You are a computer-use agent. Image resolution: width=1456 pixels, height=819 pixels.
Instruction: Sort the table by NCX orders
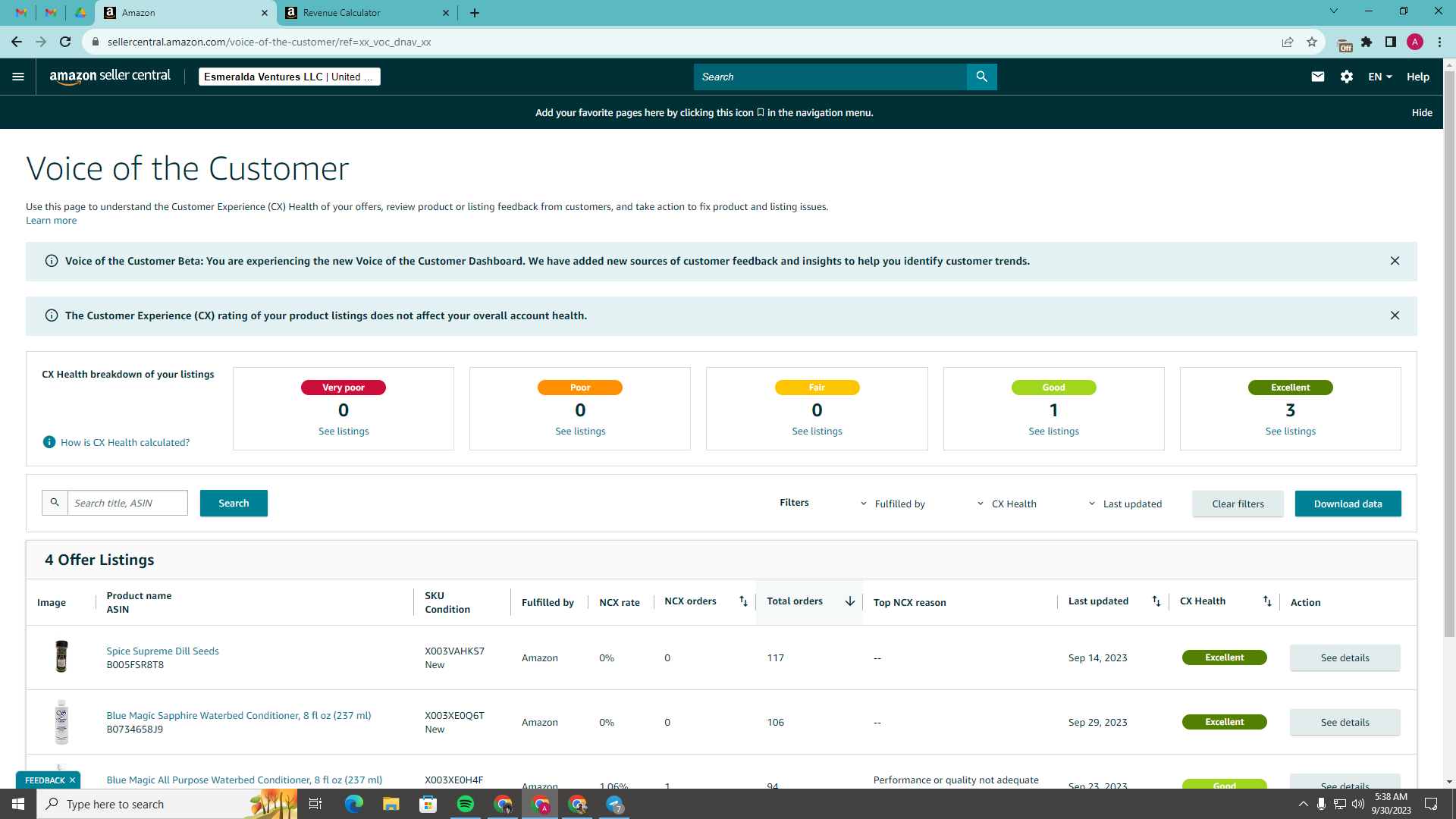click(x=743, y=601)
